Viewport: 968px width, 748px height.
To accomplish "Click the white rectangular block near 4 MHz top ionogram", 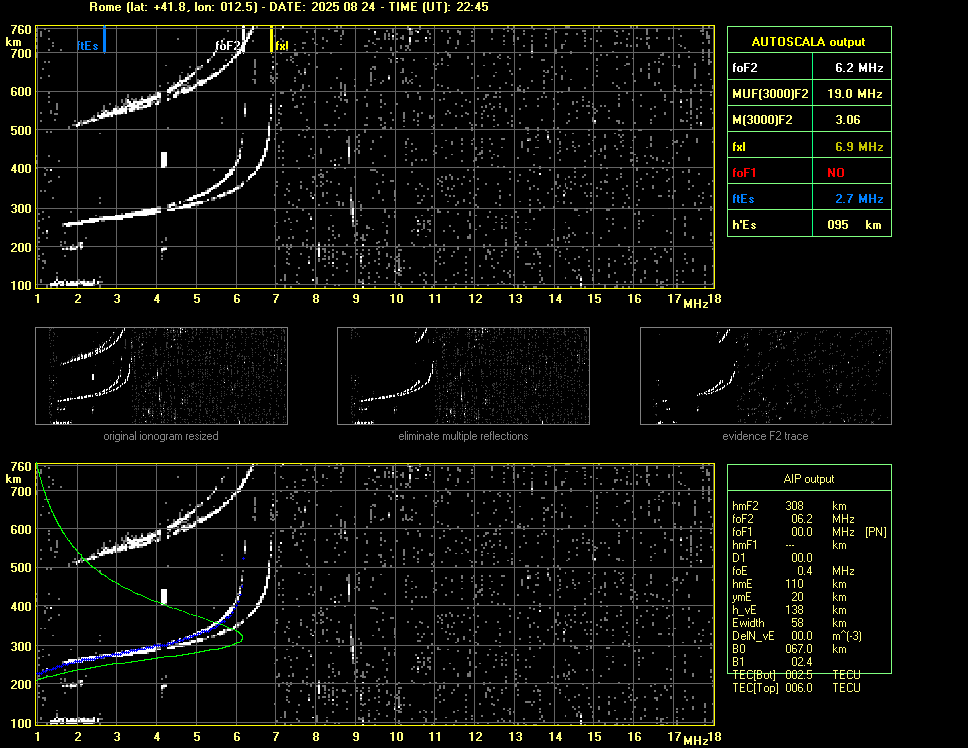I will (x=164, y=159).
